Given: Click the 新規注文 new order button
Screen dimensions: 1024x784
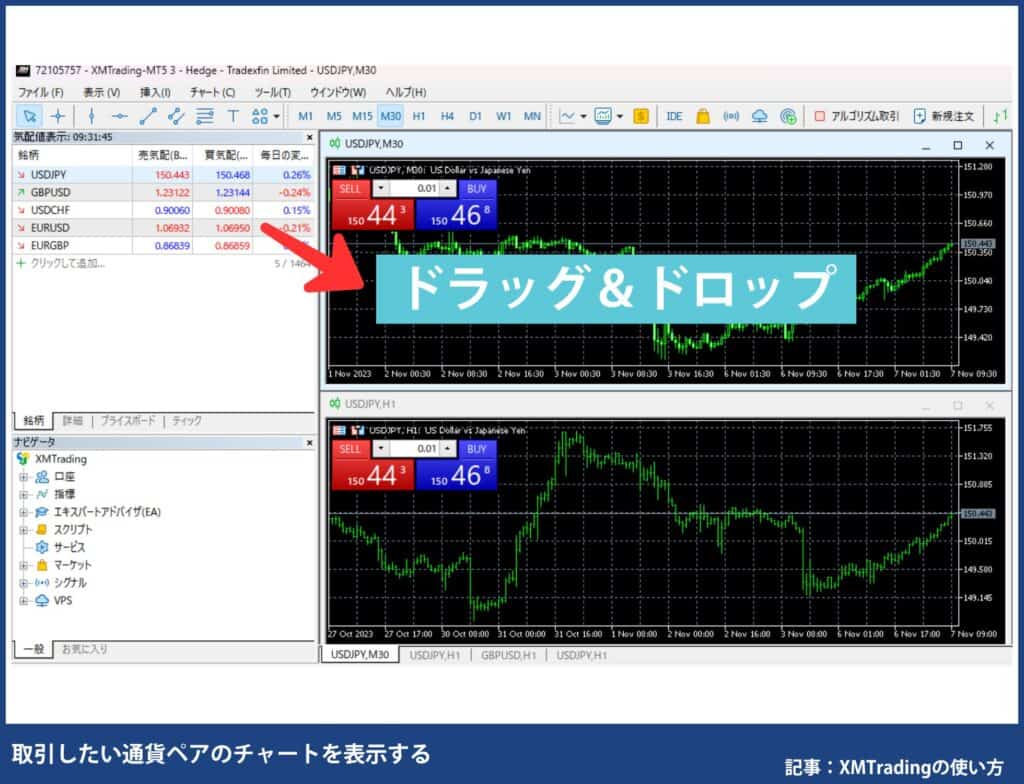Looking at the screenshot, I should [944, 116].
